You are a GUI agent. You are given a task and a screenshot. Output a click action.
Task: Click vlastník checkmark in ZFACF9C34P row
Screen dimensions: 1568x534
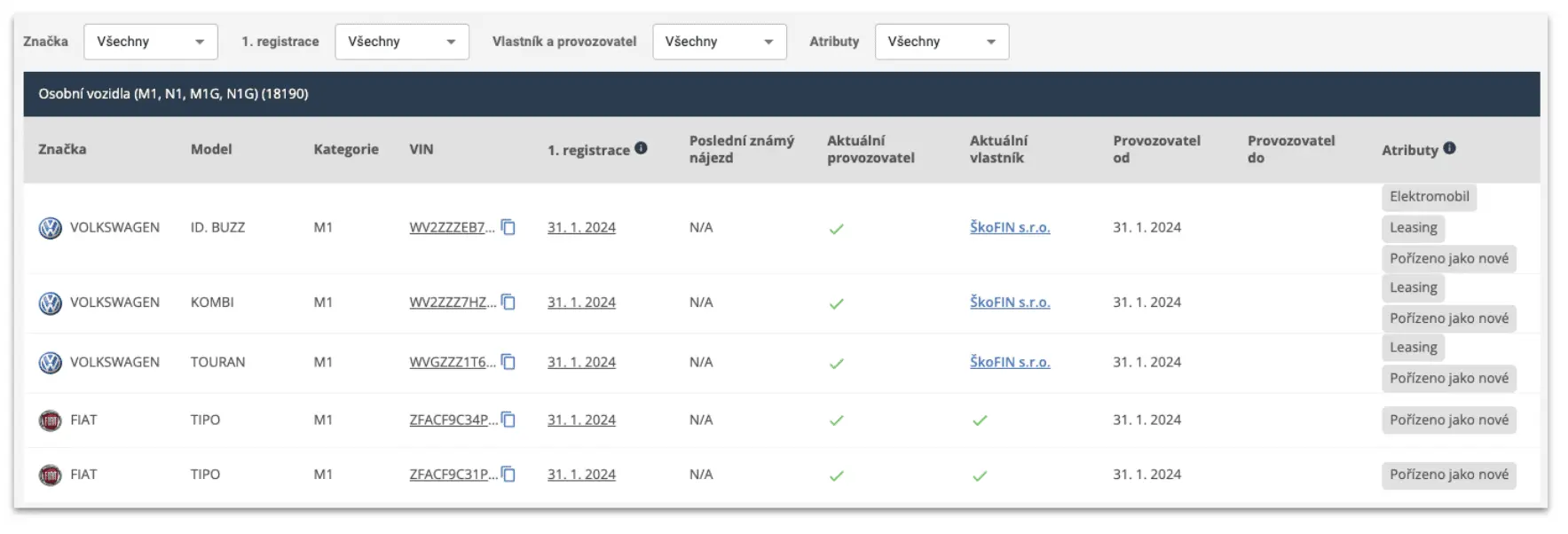(x=980, y=420)
